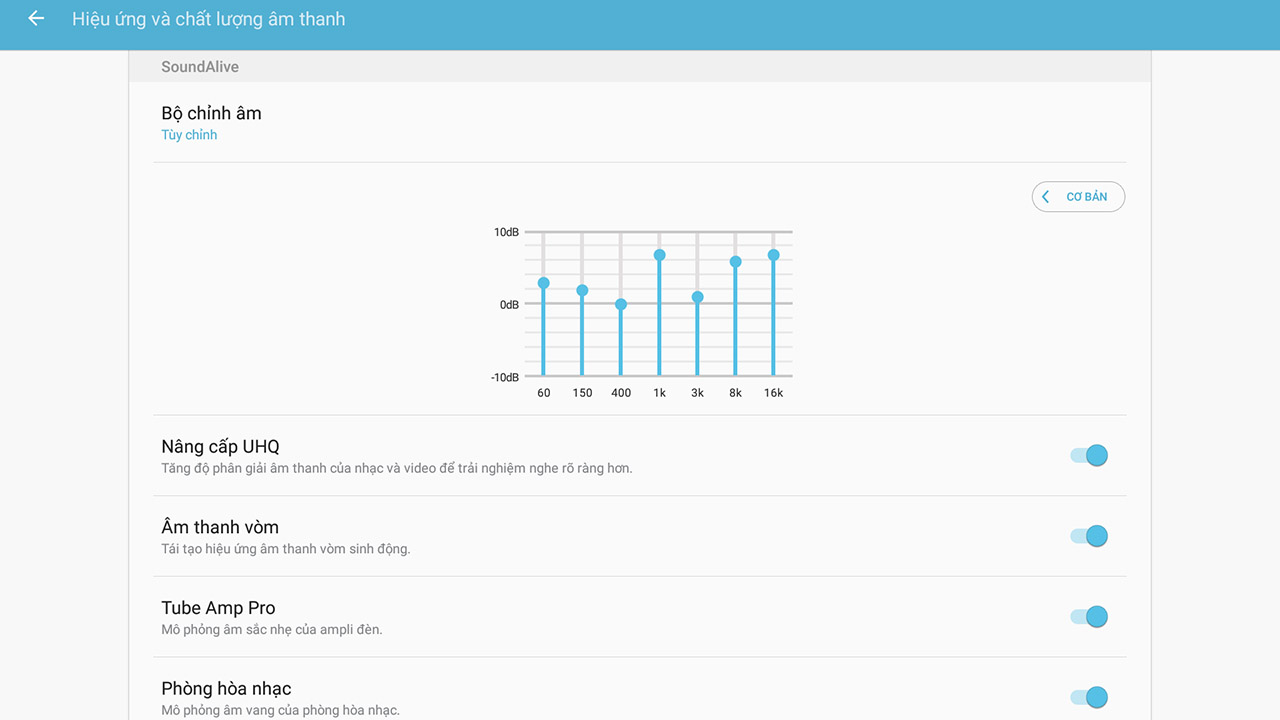Screen dimensions: 1280x720
Task: Tap the 1k equalizer slider handle
Action: click(659, 255)
